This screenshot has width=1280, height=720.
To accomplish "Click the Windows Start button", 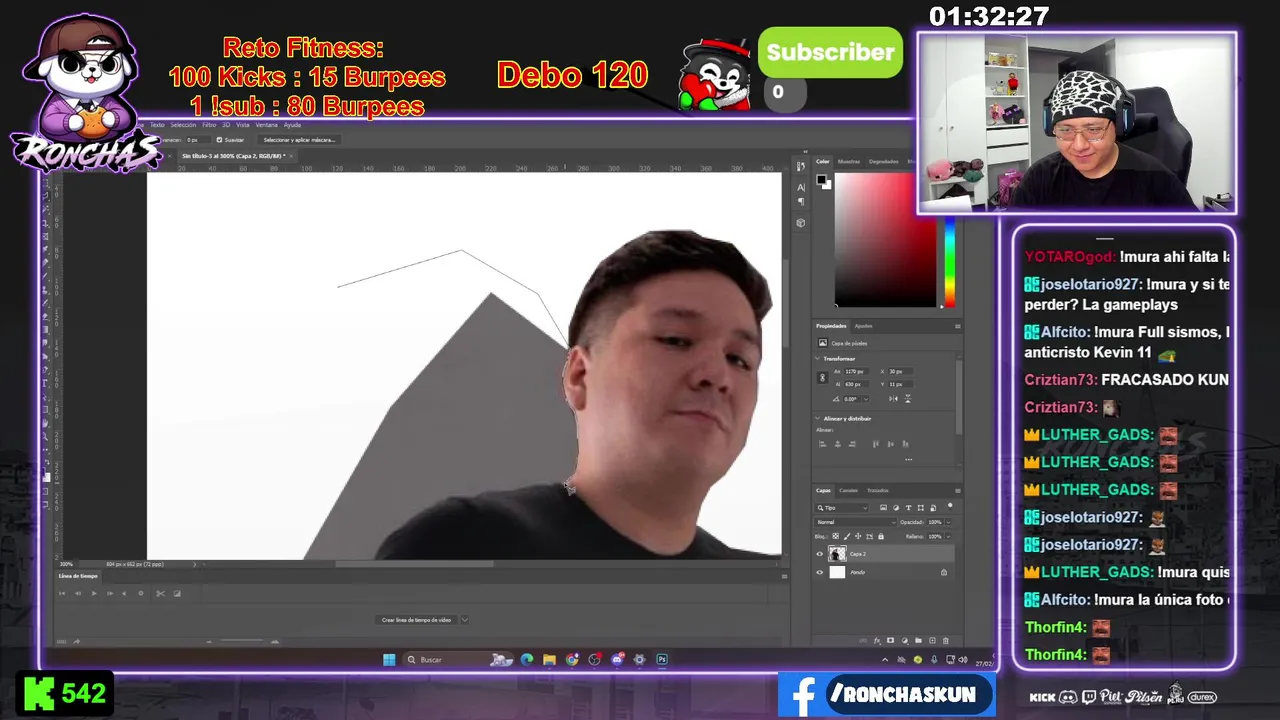I will [x=389, y=659].
